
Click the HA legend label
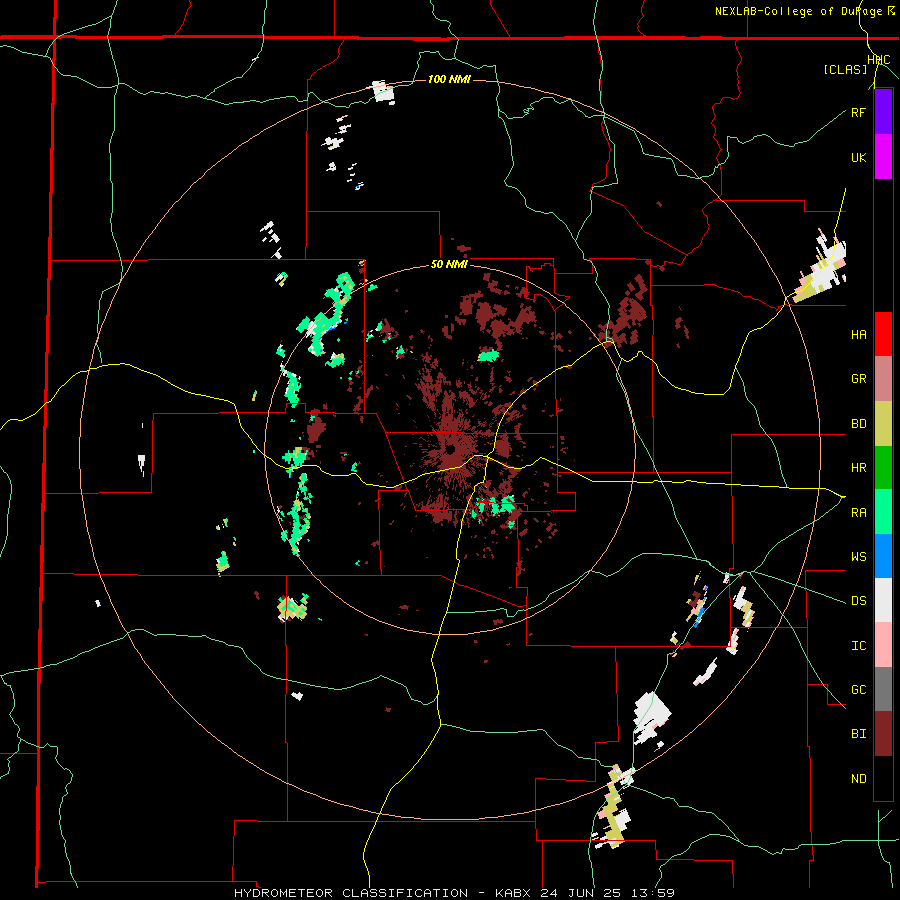pyautogui.click(x=858, y=335)
